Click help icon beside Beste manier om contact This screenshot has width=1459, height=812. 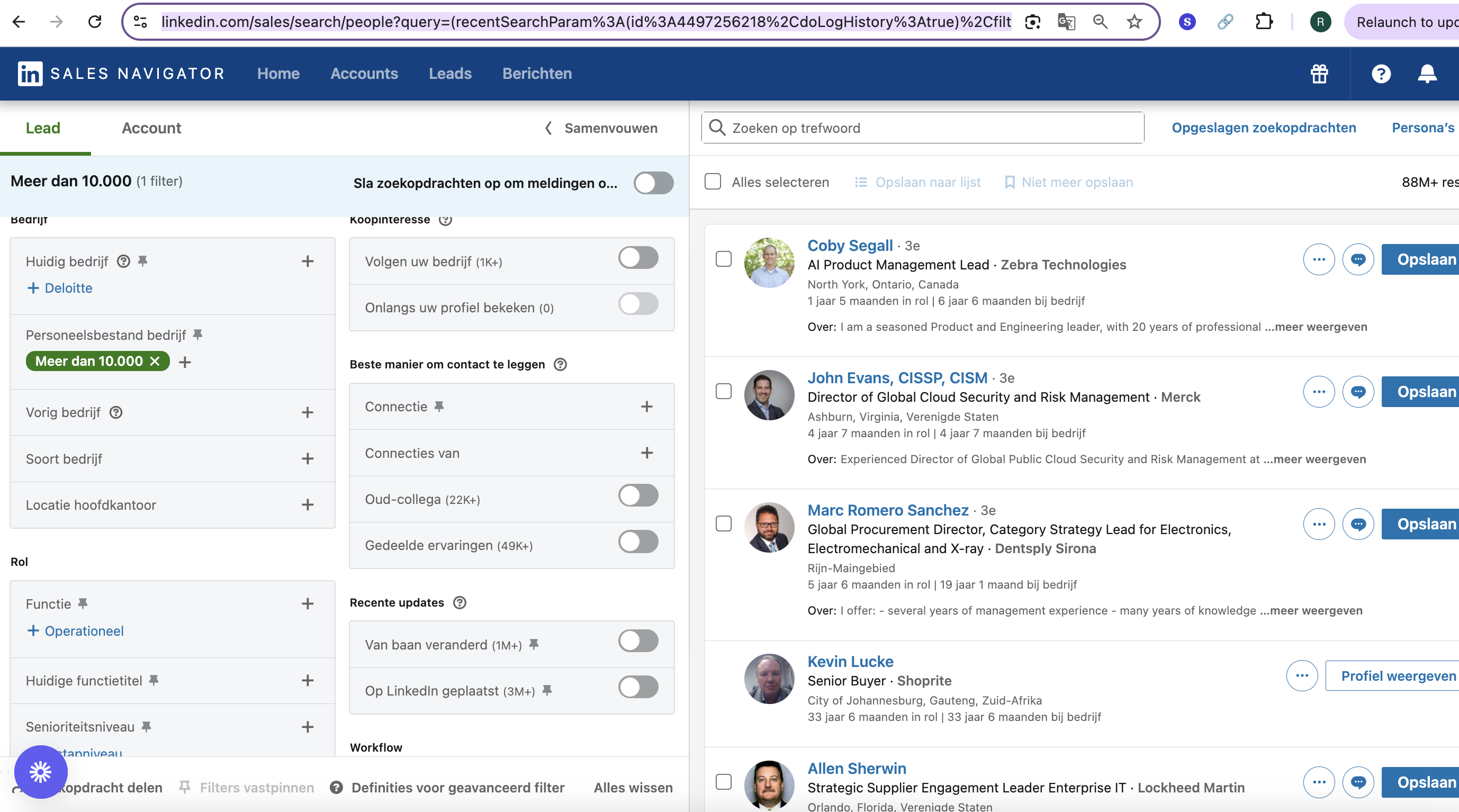pyautogui.click(x=560, y=364)
